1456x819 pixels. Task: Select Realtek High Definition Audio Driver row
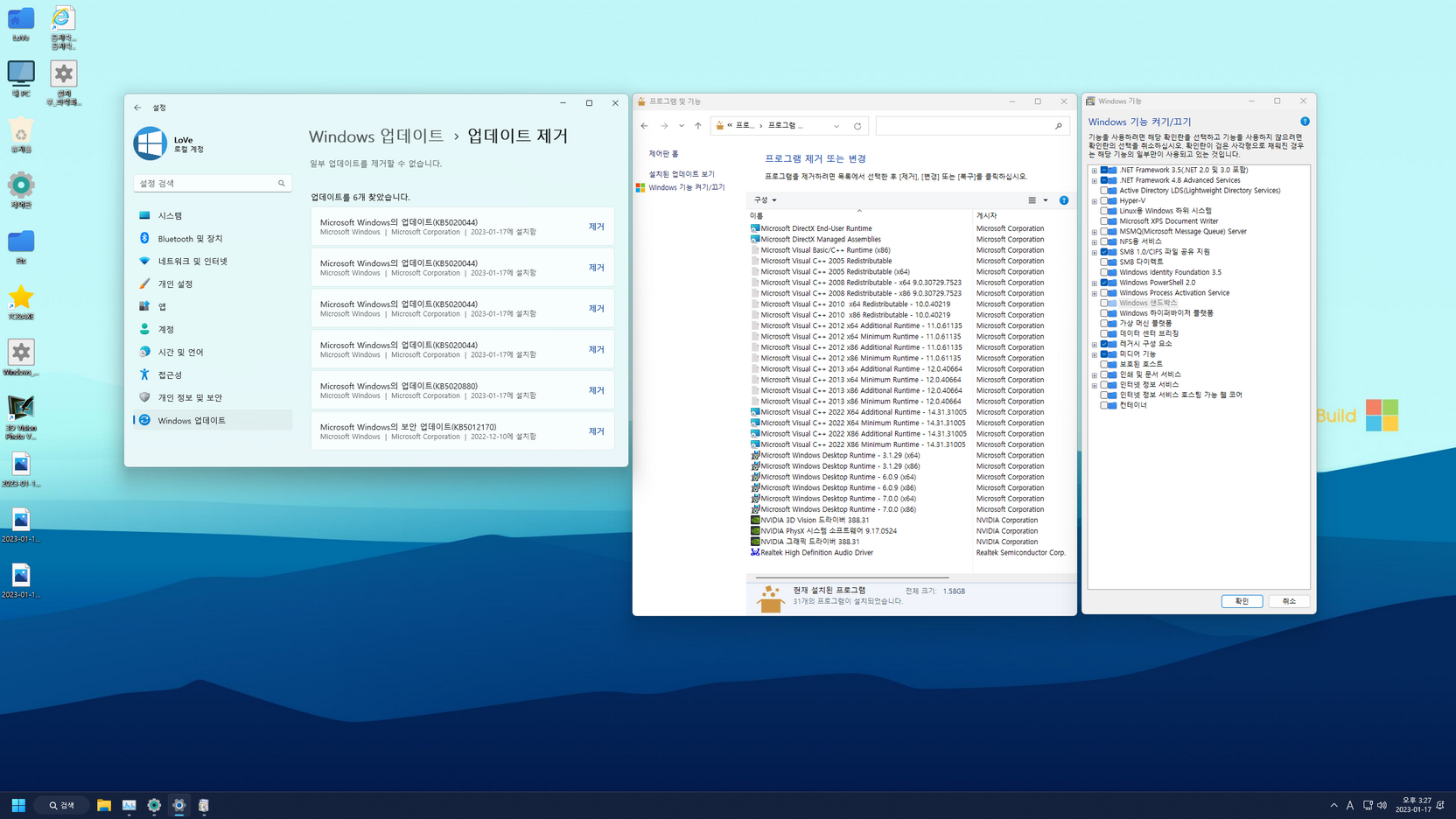coord(909,553)
